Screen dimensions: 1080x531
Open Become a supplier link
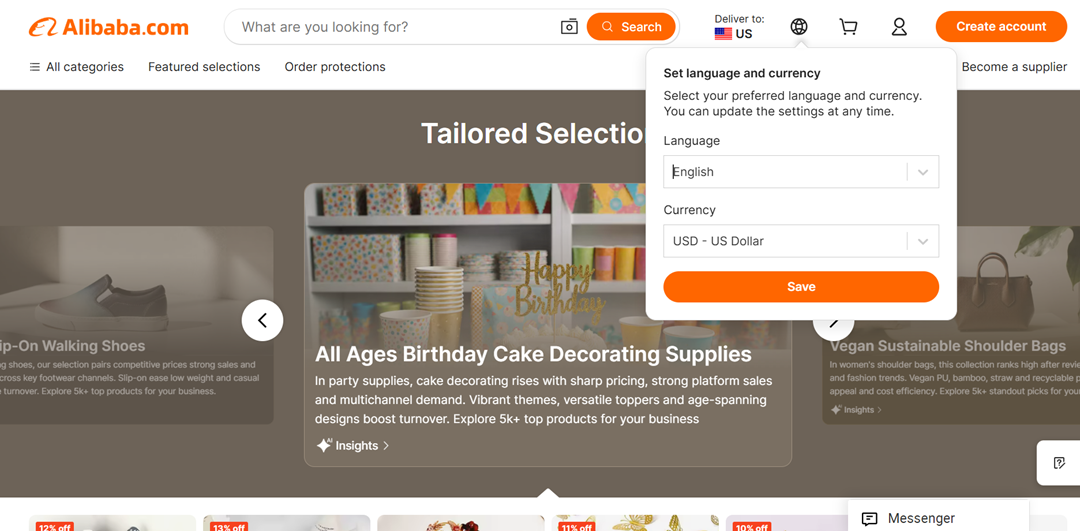pyautogui.click(x=1014, y=67)
